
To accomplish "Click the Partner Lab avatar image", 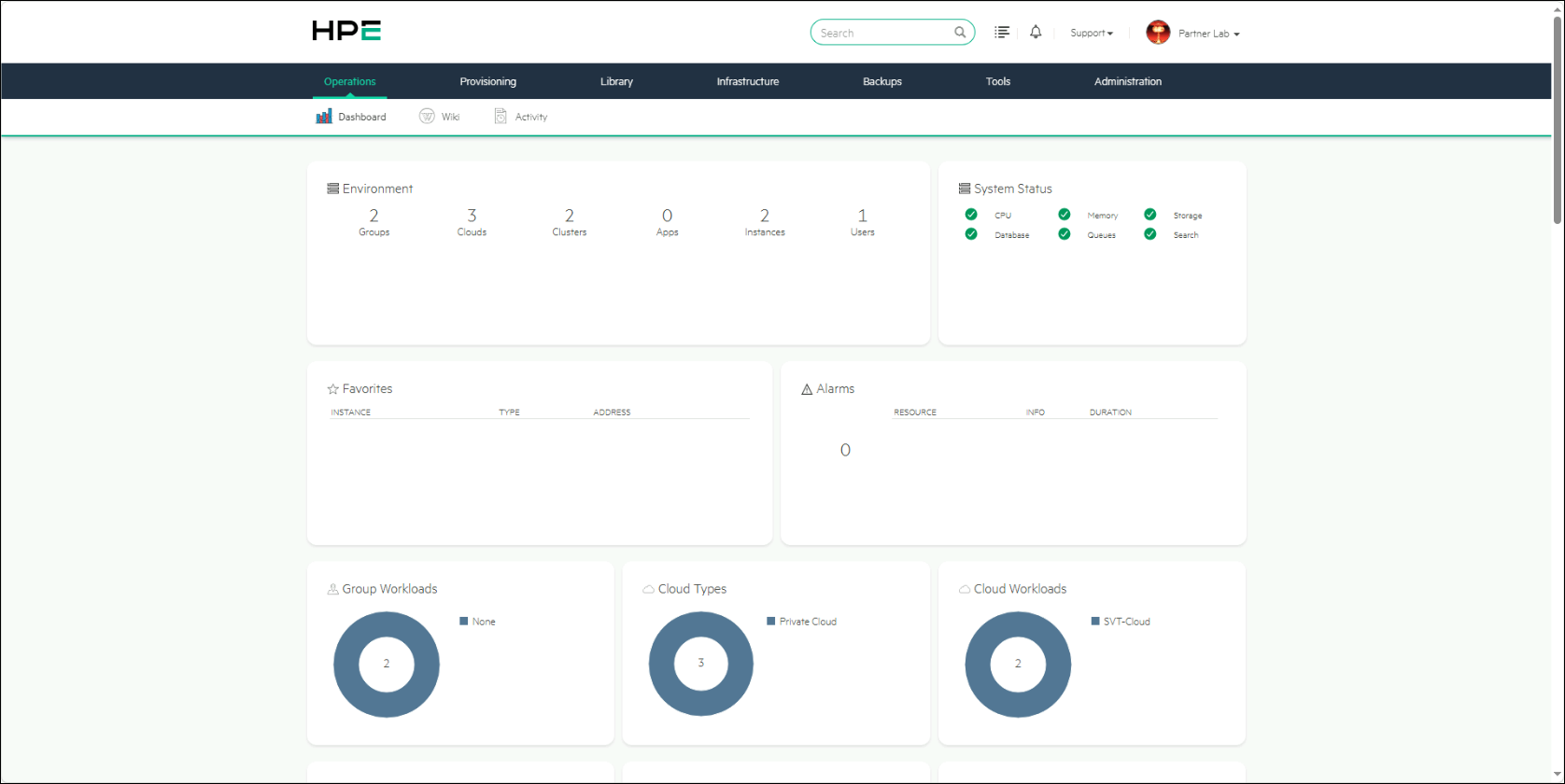I will tap(1158, 33).
